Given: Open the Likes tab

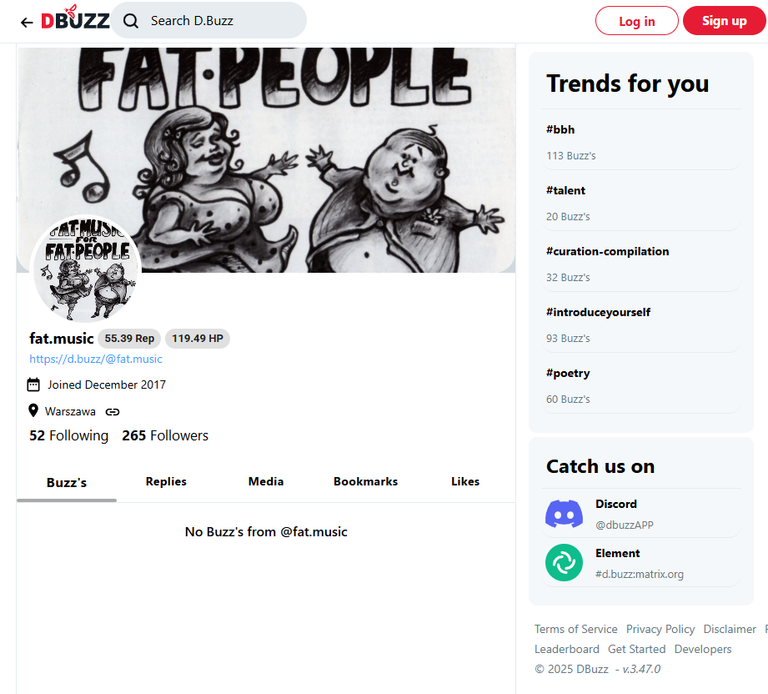Looking at the screenshot, I should [465, 482].
